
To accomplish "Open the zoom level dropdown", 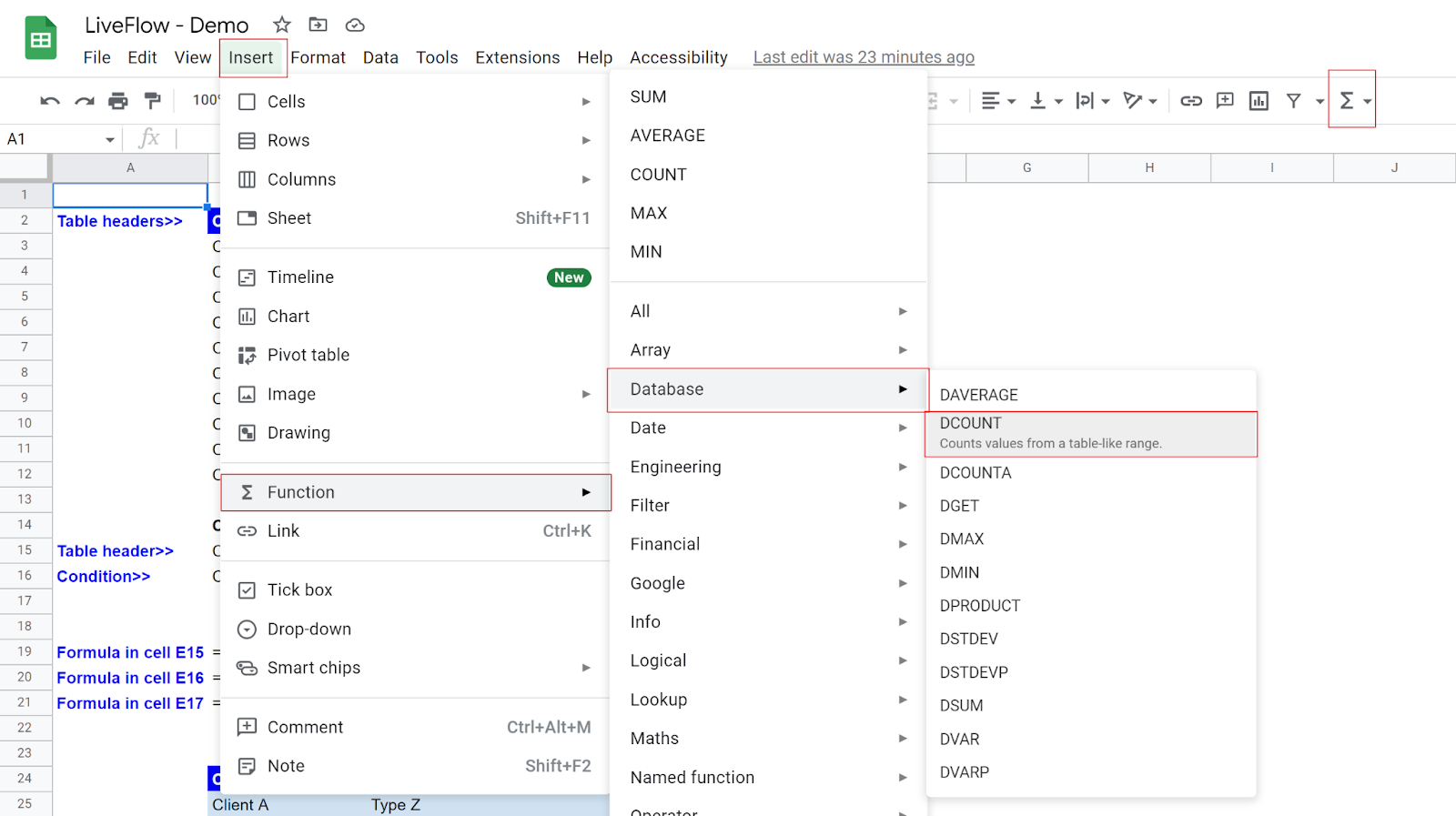I will 206,100.
